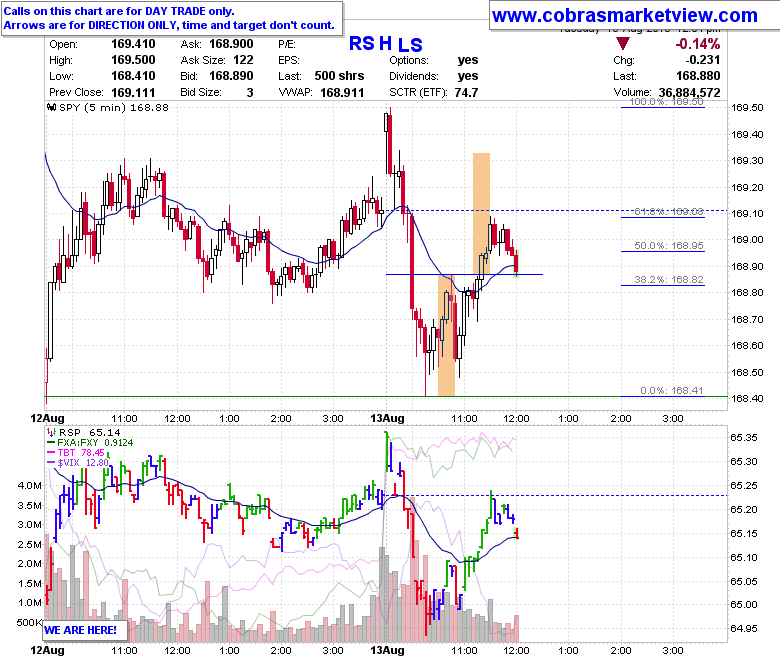Click the Ask price 168.900
This screenshot has height=659, width=780.
point(231,44)
